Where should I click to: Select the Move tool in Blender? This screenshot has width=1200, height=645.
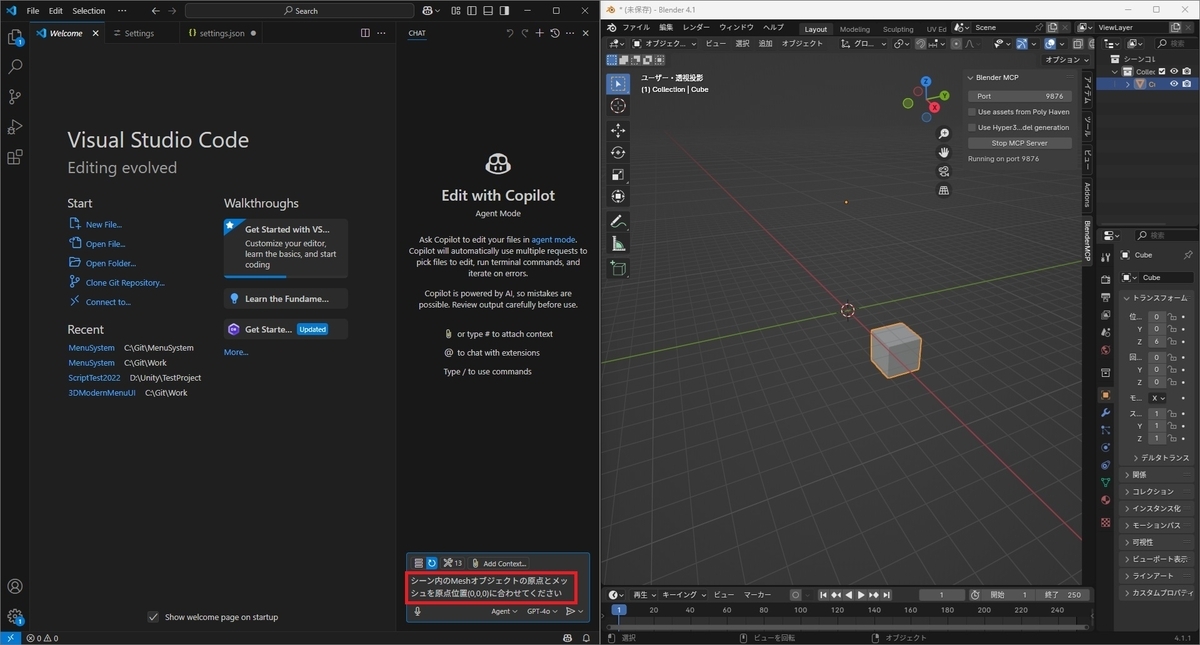[x=618, y=131]
